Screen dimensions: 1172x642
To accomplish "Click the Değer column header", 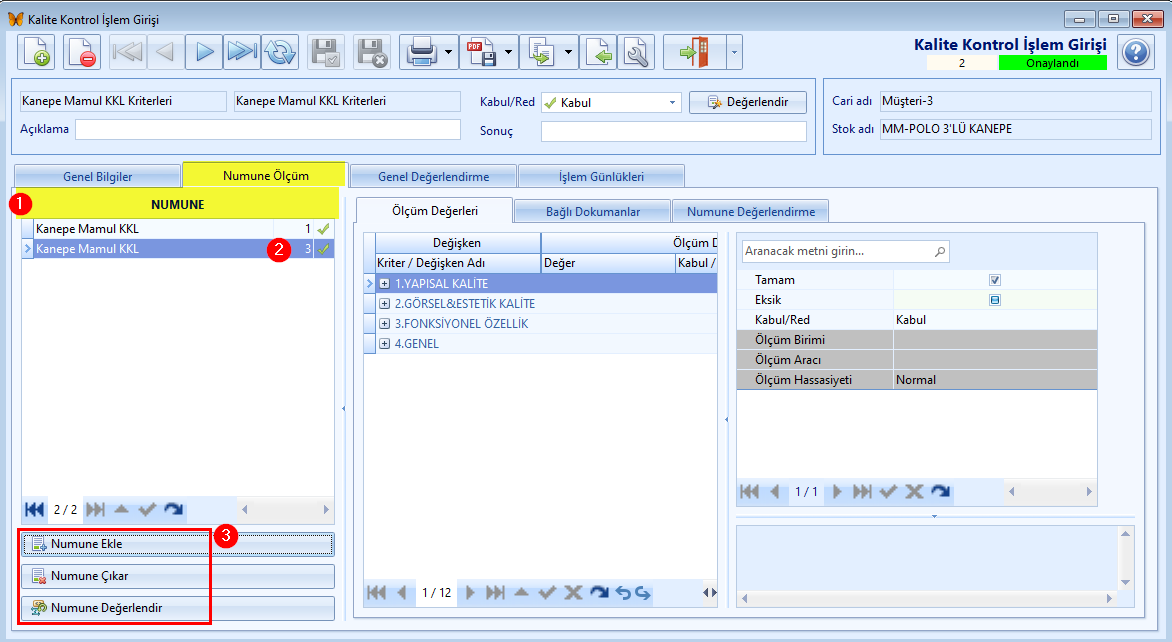I will point(608,263).
